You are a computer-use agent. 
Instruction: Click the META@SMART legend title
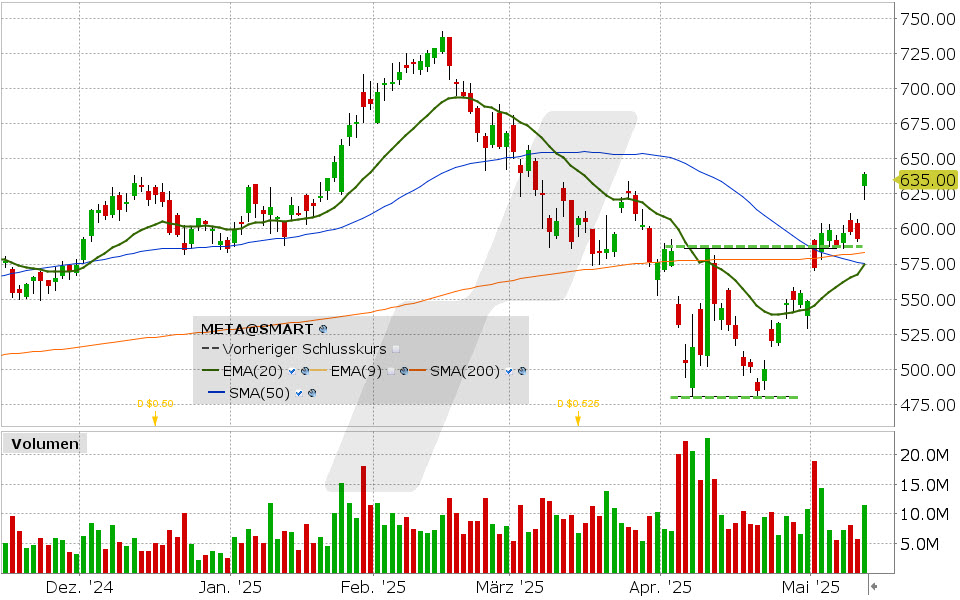point(257,329)
